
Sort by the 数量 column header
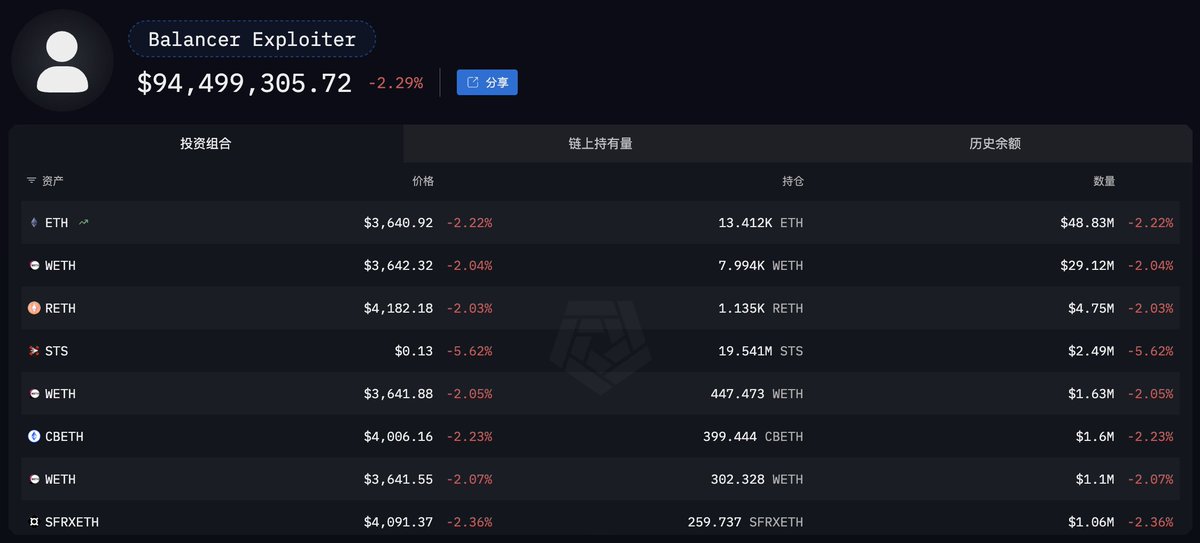pyautogui.click(x=1104, y=181)
